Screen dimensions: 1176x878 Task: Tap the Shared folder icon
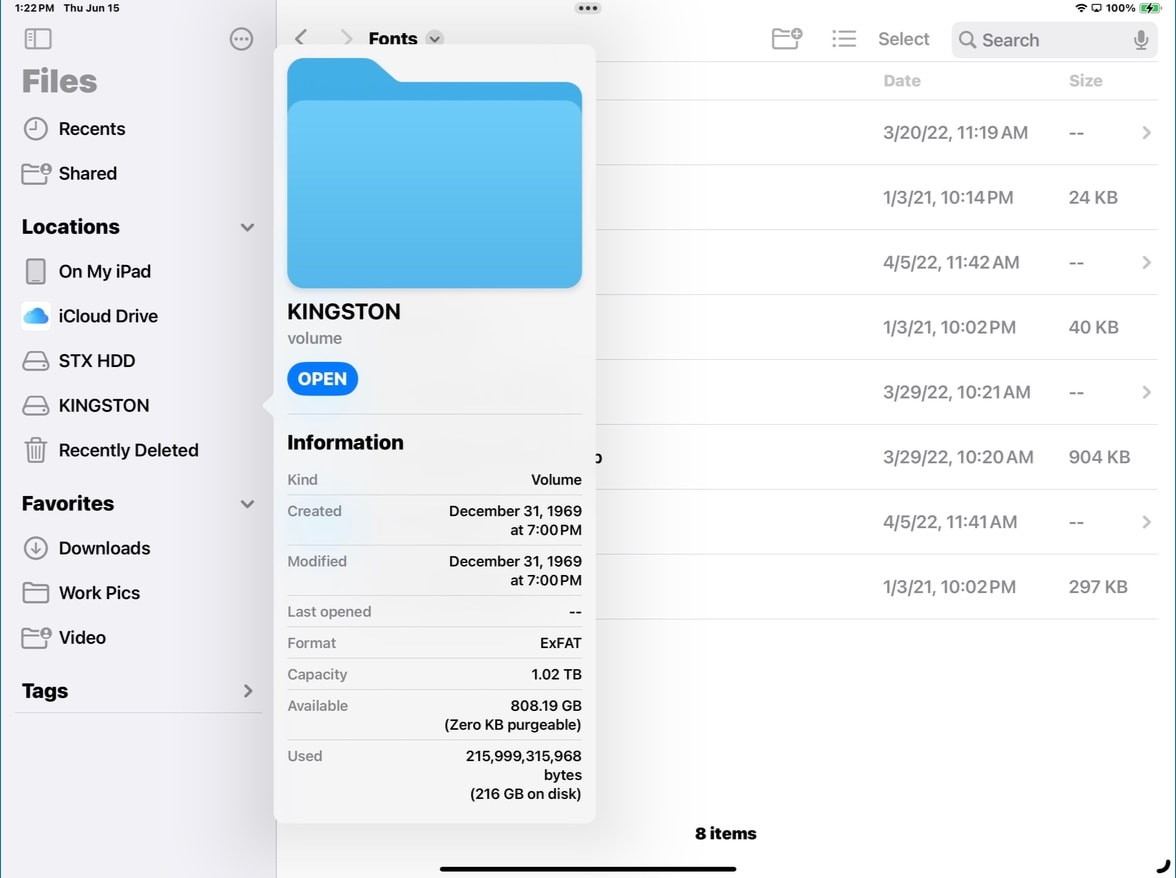point(36,173)
